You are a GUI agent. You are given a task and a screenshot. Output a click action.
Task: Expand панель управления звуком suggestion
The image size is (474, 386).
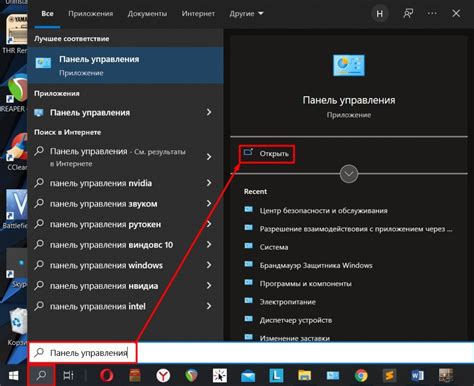coord(209,204)
